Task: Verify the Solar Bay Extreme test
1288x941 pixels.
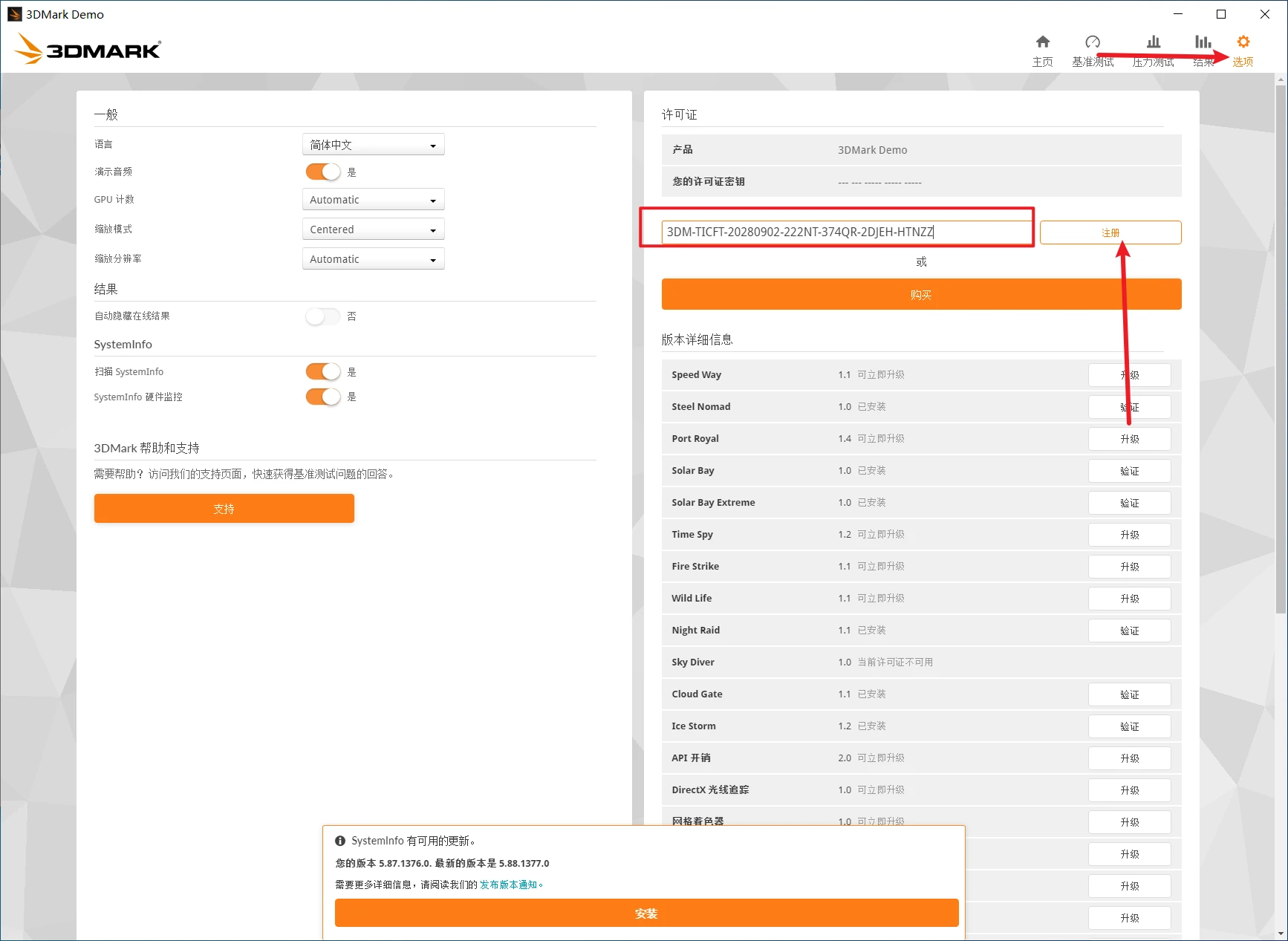Action: 1130,503
